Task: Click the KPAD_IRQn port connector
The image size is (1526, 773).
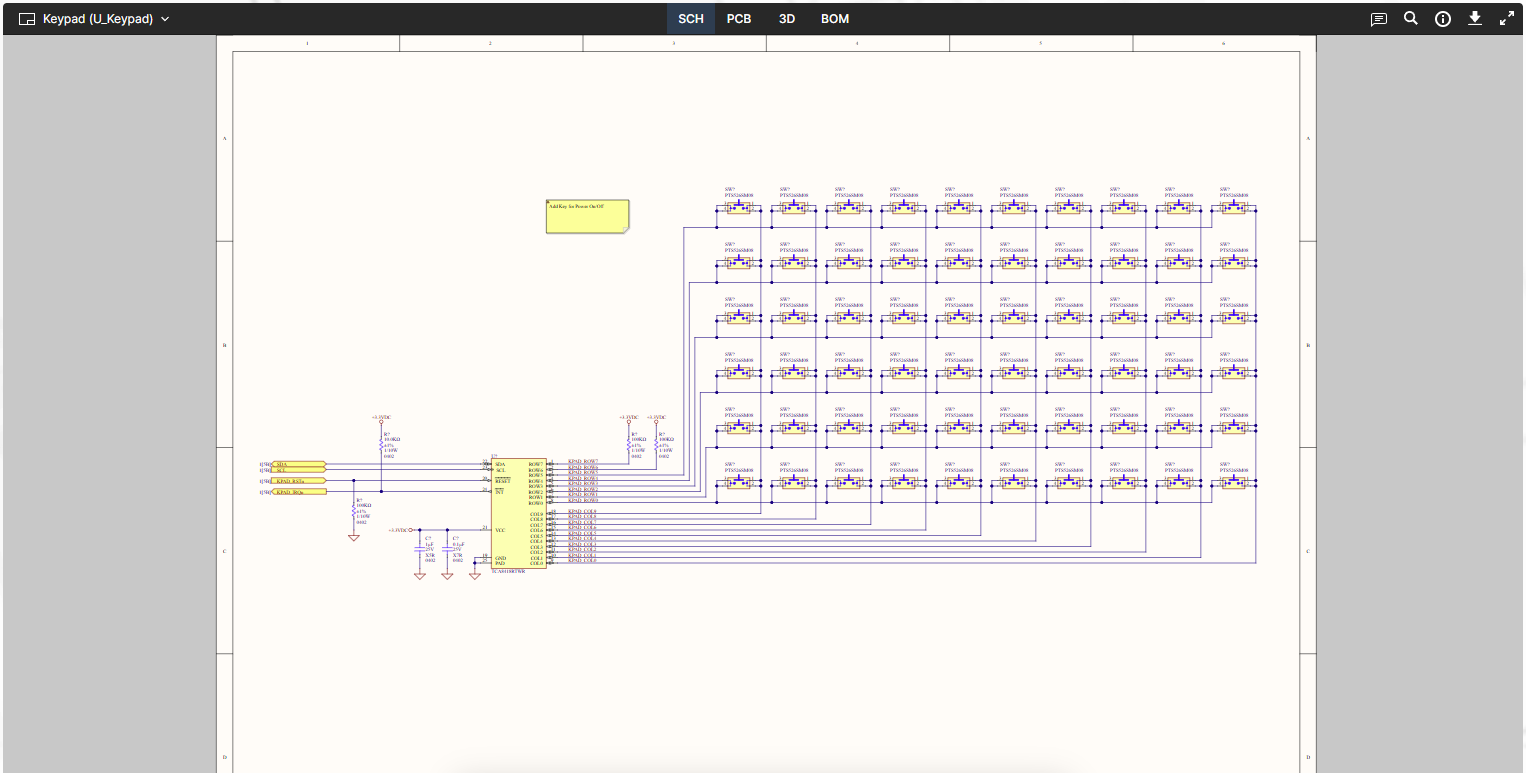Action: click(298, 492)
